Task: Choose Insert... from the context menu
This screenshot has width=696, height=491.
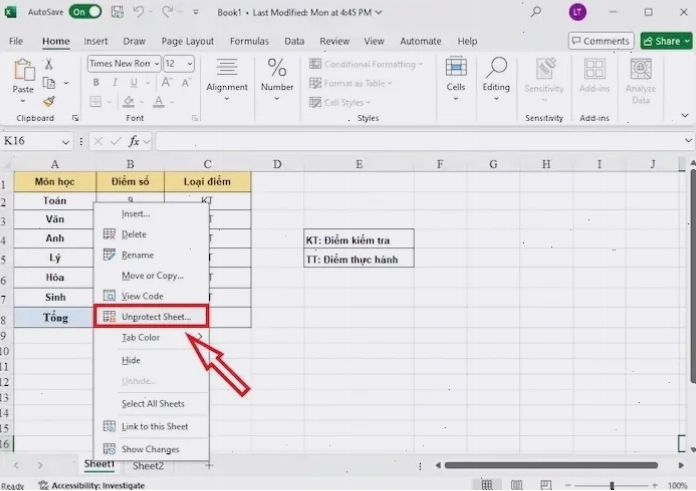Action: [x=151, y=214]
